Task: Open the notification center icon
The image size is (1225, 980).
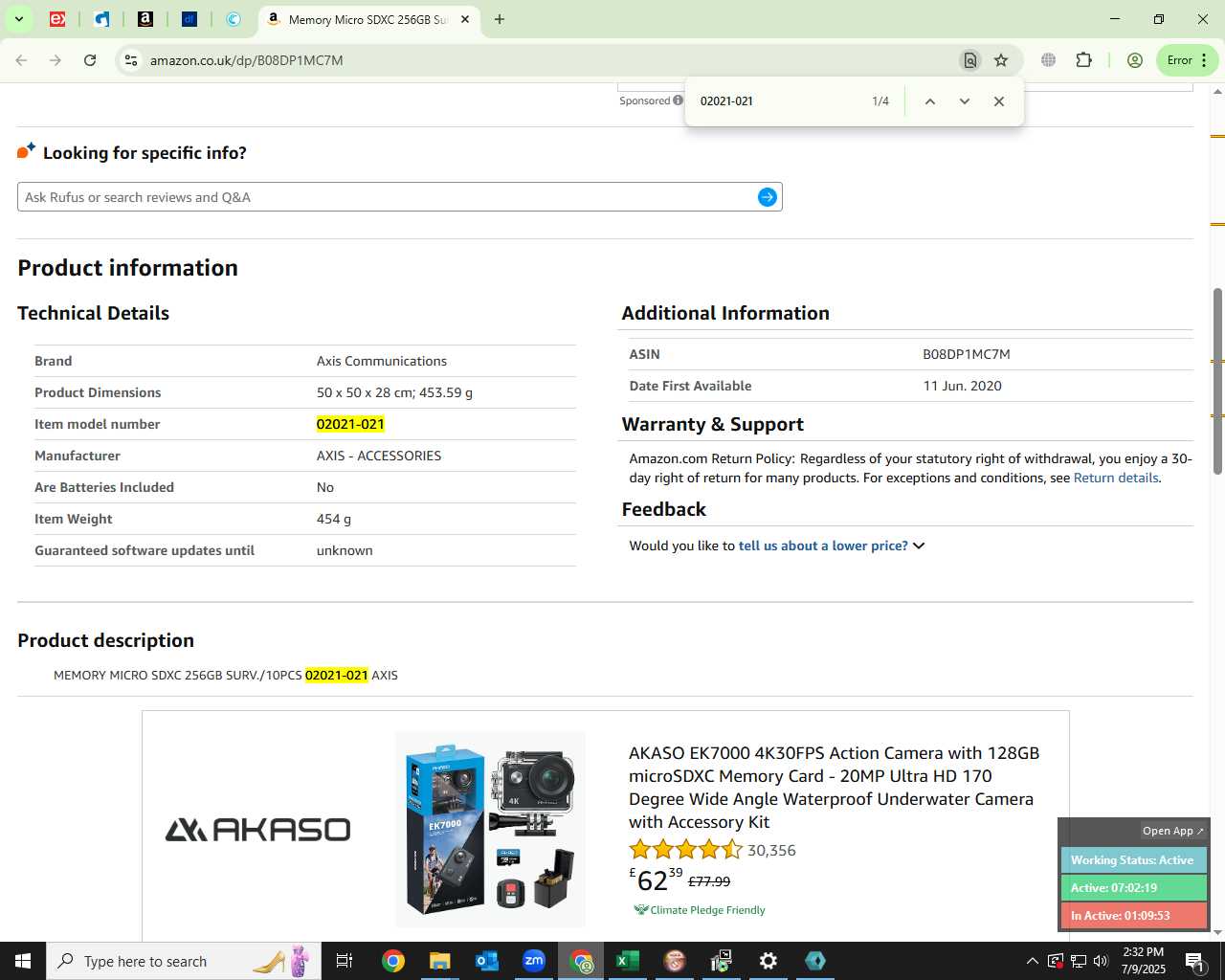Action: click(x=1195, y=961)
